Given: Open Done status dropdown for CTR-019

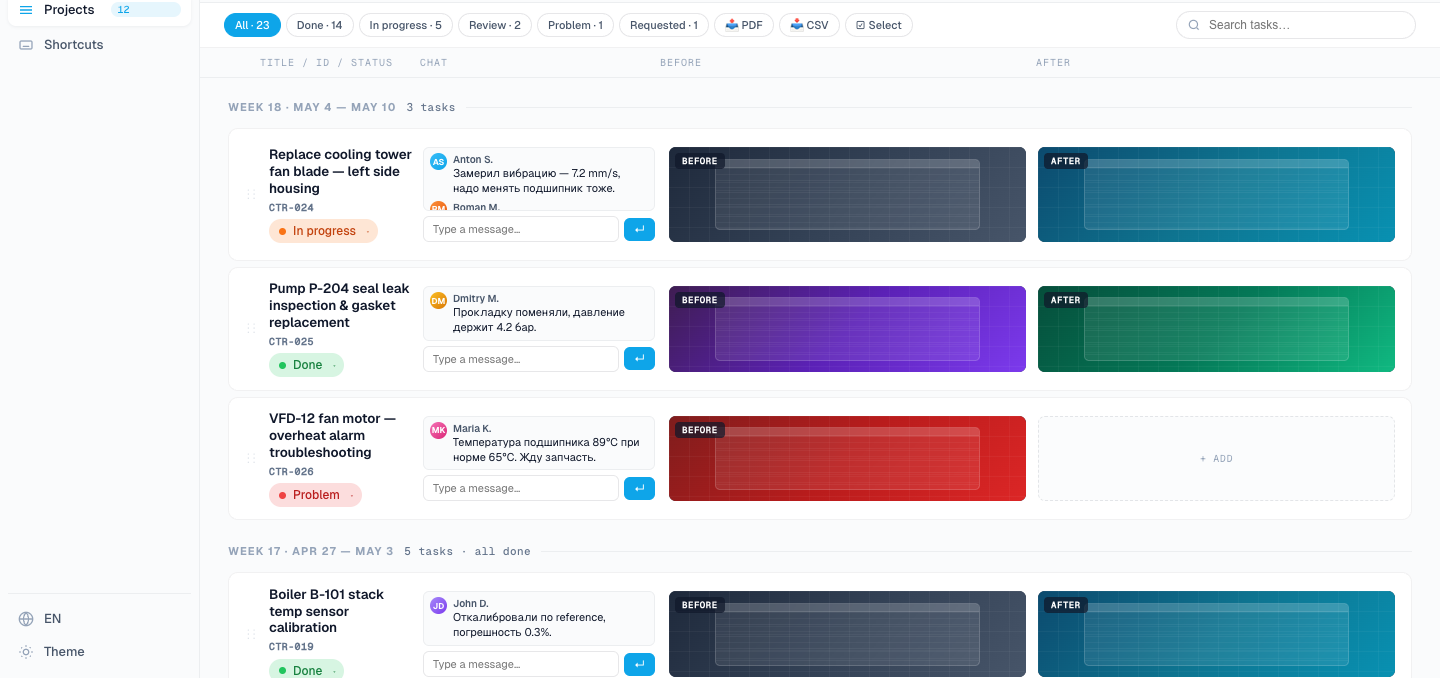Looking at the screenshot, I should click(x=306, y=670).
